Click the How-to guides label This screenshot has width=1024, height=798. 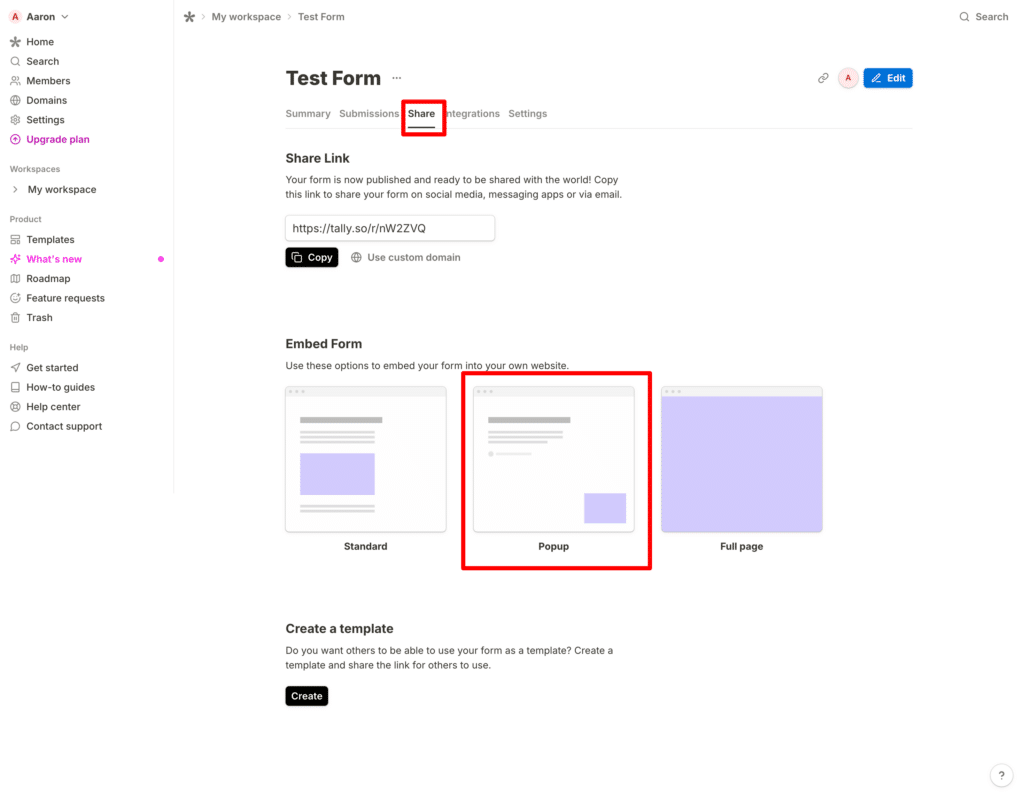tap(61, 387)
